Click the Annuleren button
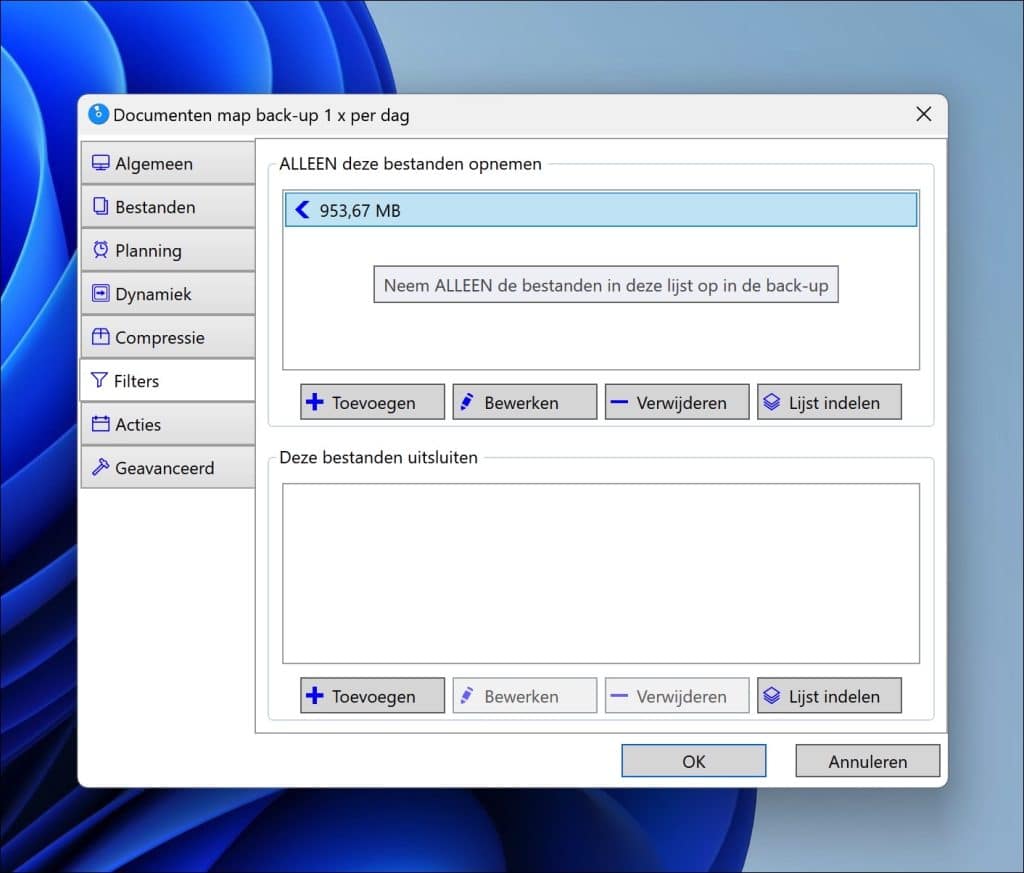Screen dimensions: 1024x873 tap(868, 761)
